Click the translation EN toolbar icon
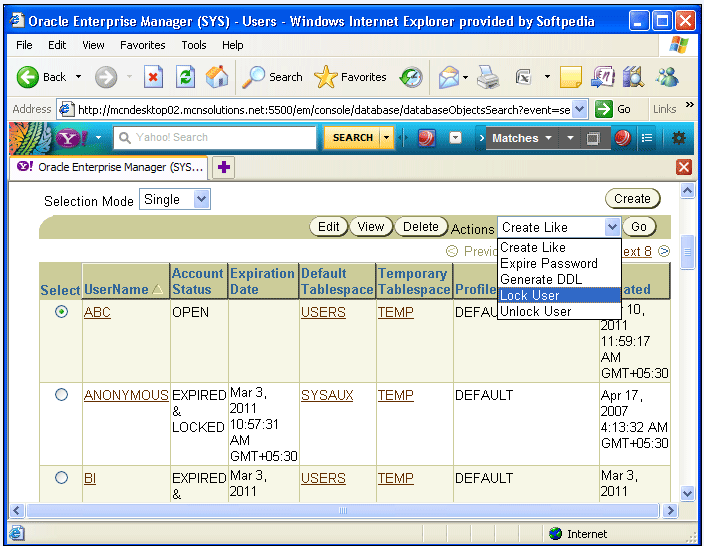Image resolution: width=704 pixels, height=546 pixels. [603, 77]
